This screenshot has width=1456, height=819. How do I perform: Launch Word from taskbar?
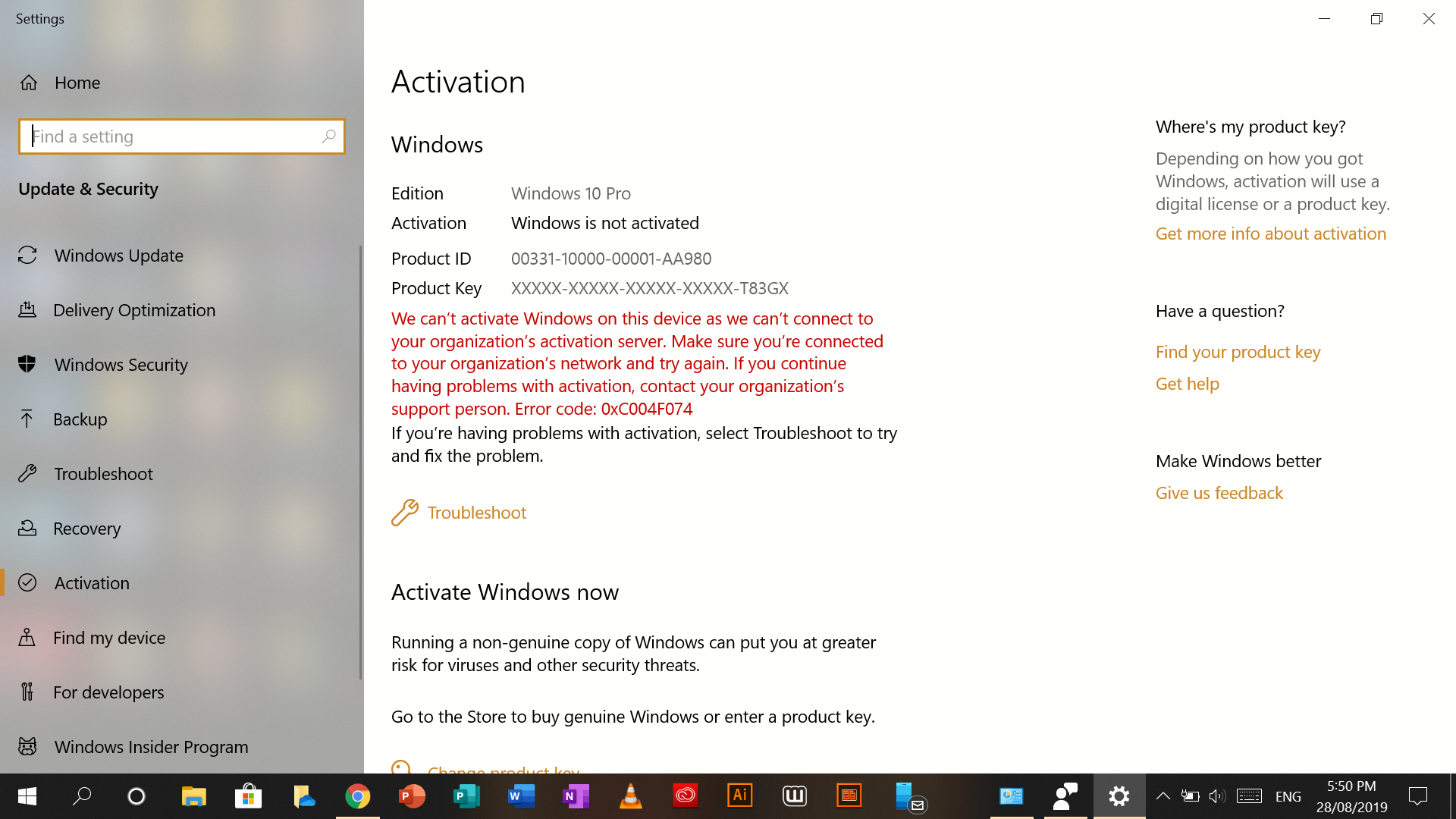[x=522, y=796]
